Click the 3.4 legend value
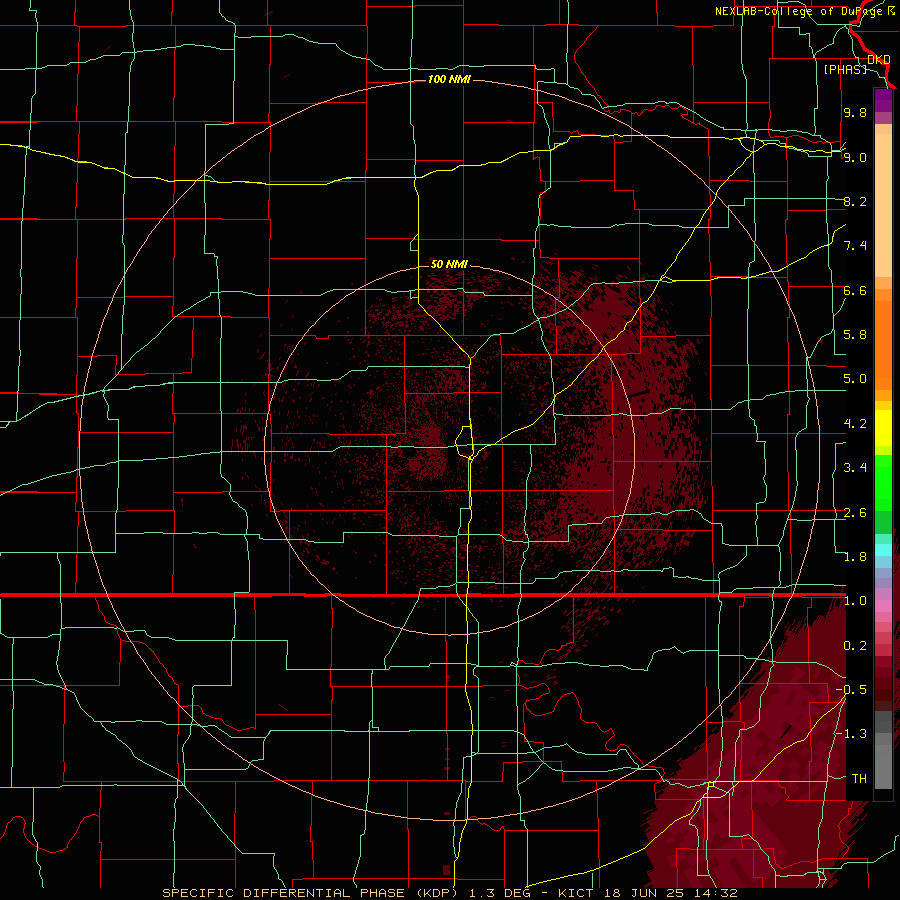900x900 pixels. pos(855,468)
